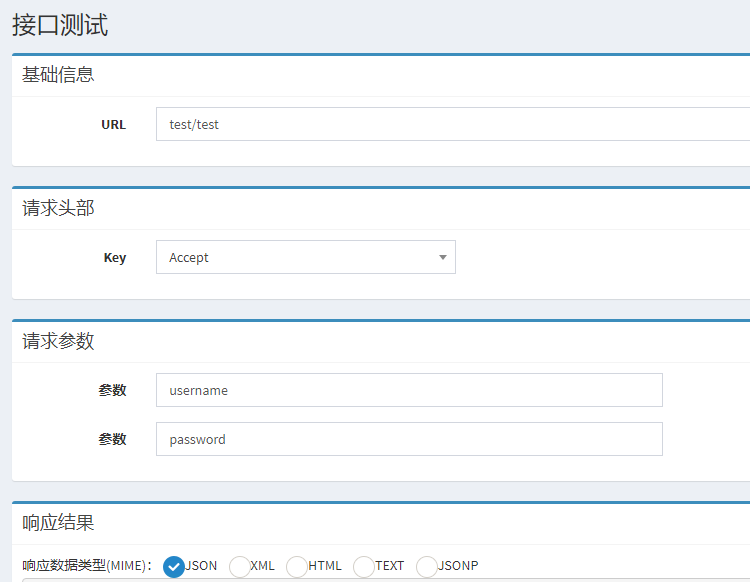Screen dimensions: 750x582
Task: Click the 响应数据类型(MIME) label
Action: point(87,566)
